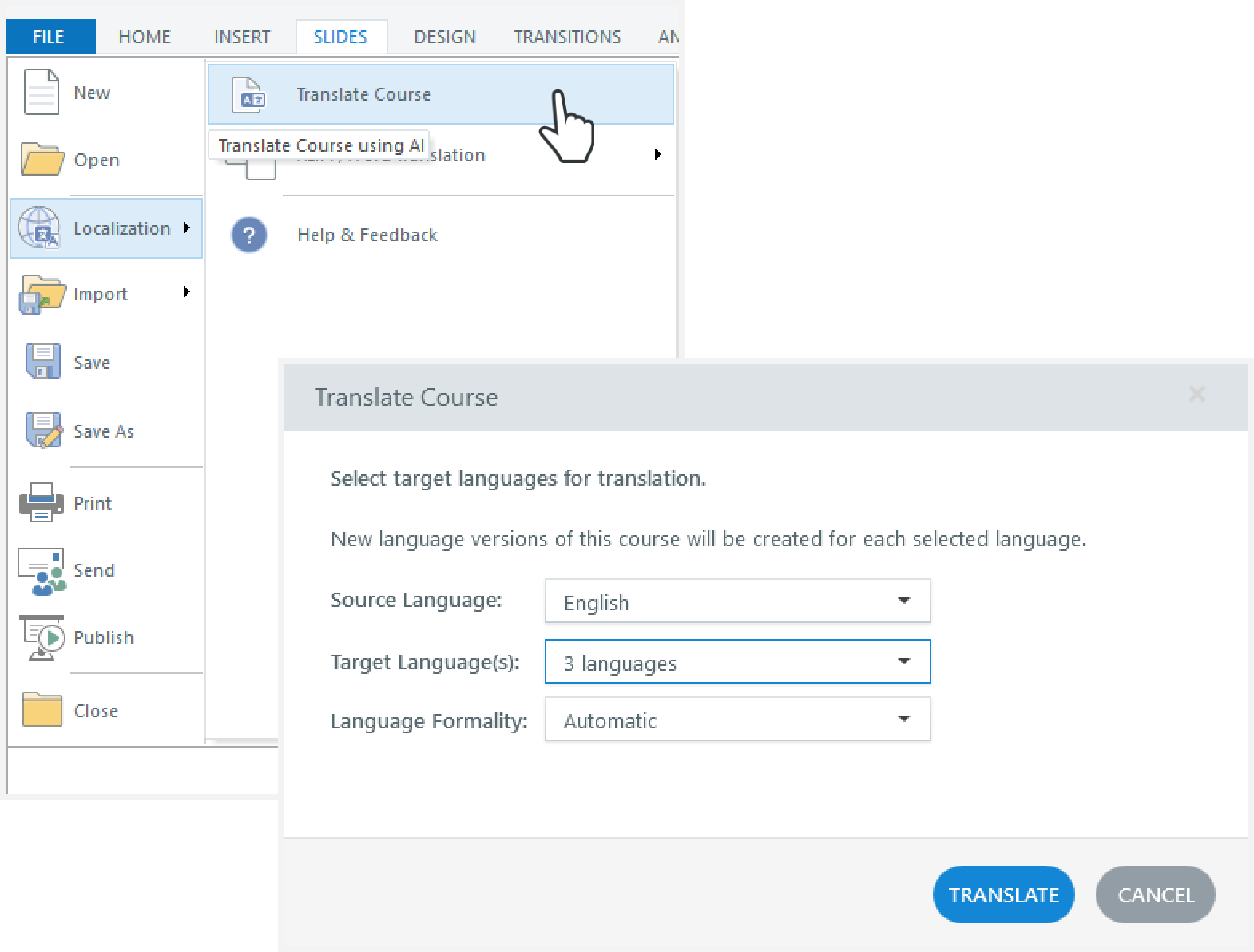Image resolution: width=1254 pixels, height=952 pixels.
Task: Click the Localization globe icon
Action: [x=39, y=228]
